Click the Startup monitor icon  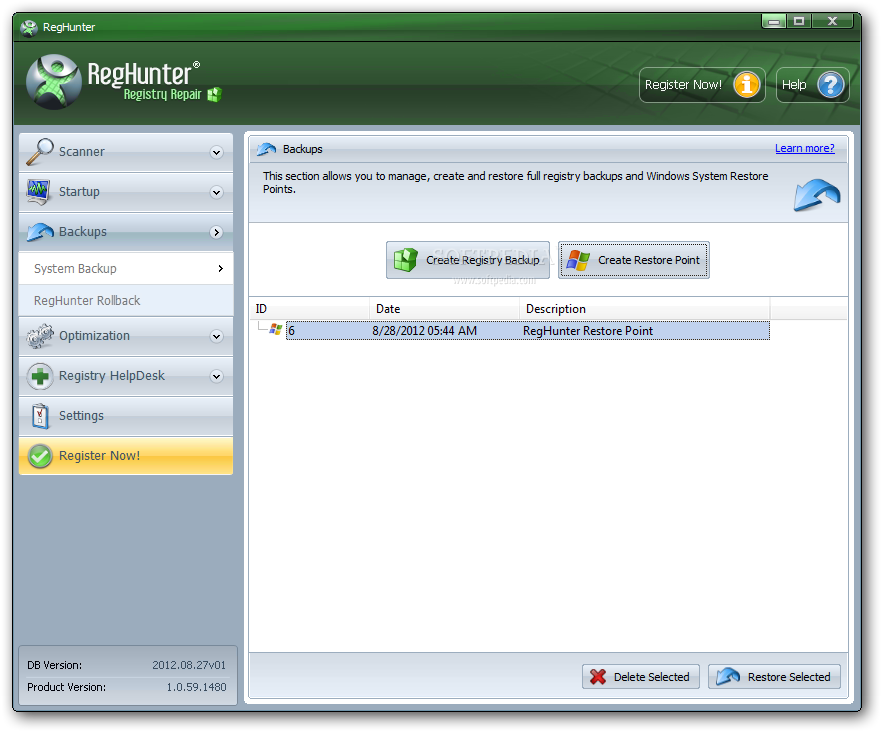(39, 192)
